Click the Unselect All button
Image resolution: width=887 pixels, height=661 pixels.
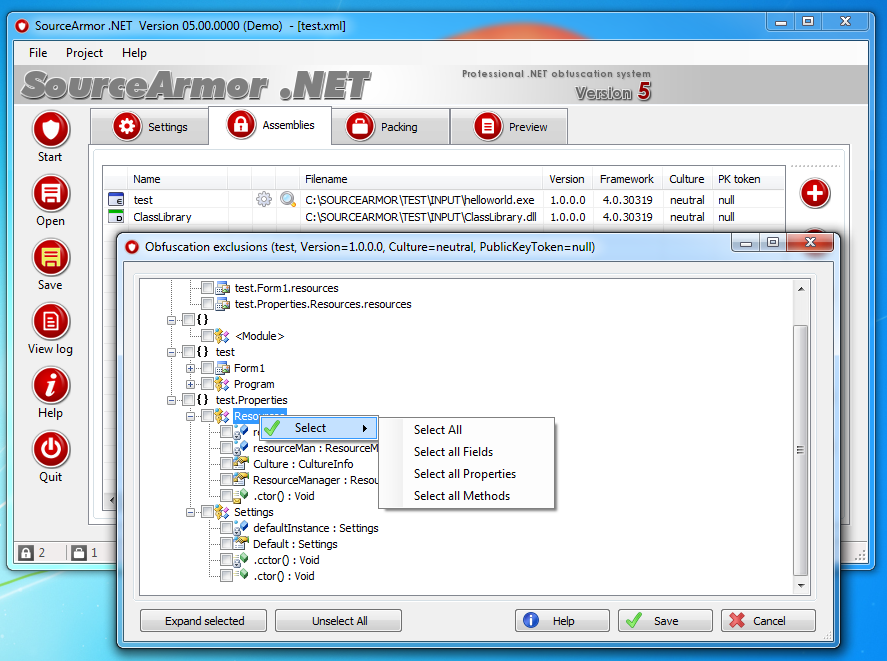coord(338,621)
